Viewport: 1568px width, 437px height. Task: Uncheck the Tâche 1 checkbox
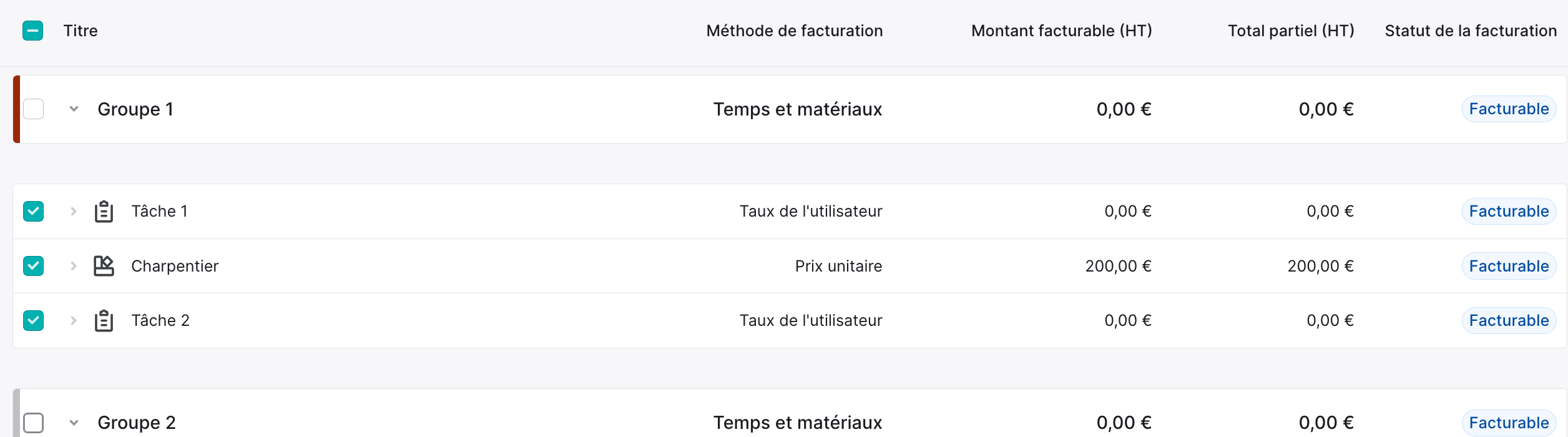[33, 212]
